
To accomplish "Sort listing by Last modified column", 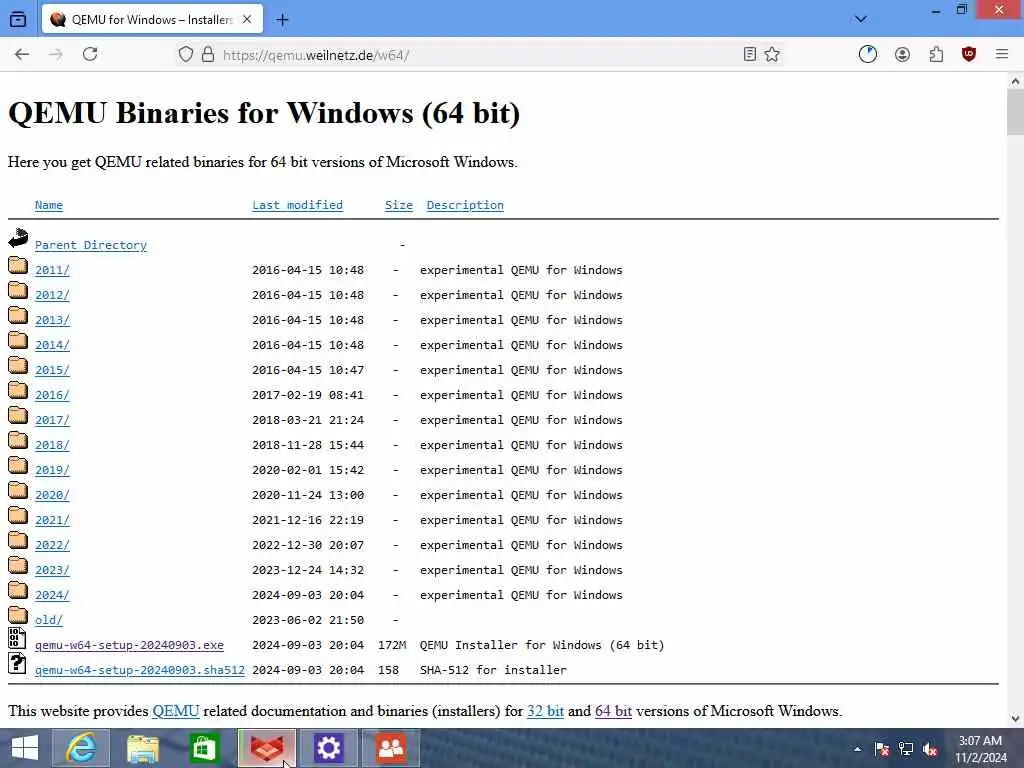I will tap(297, 205).
